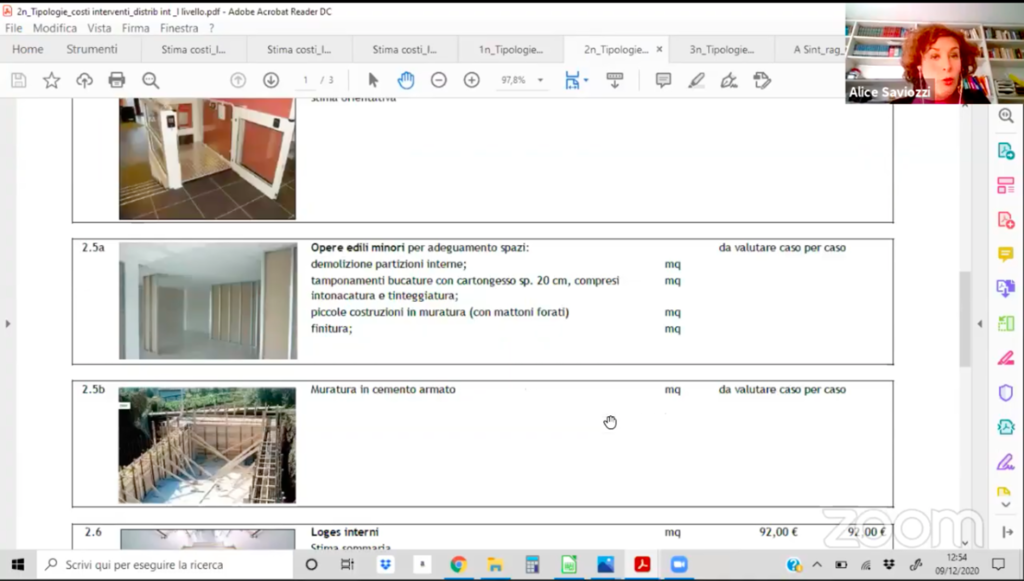The image size is (1024, 581).
Task: Open the zoom percentage dropdown
Action: pos(540,80)
